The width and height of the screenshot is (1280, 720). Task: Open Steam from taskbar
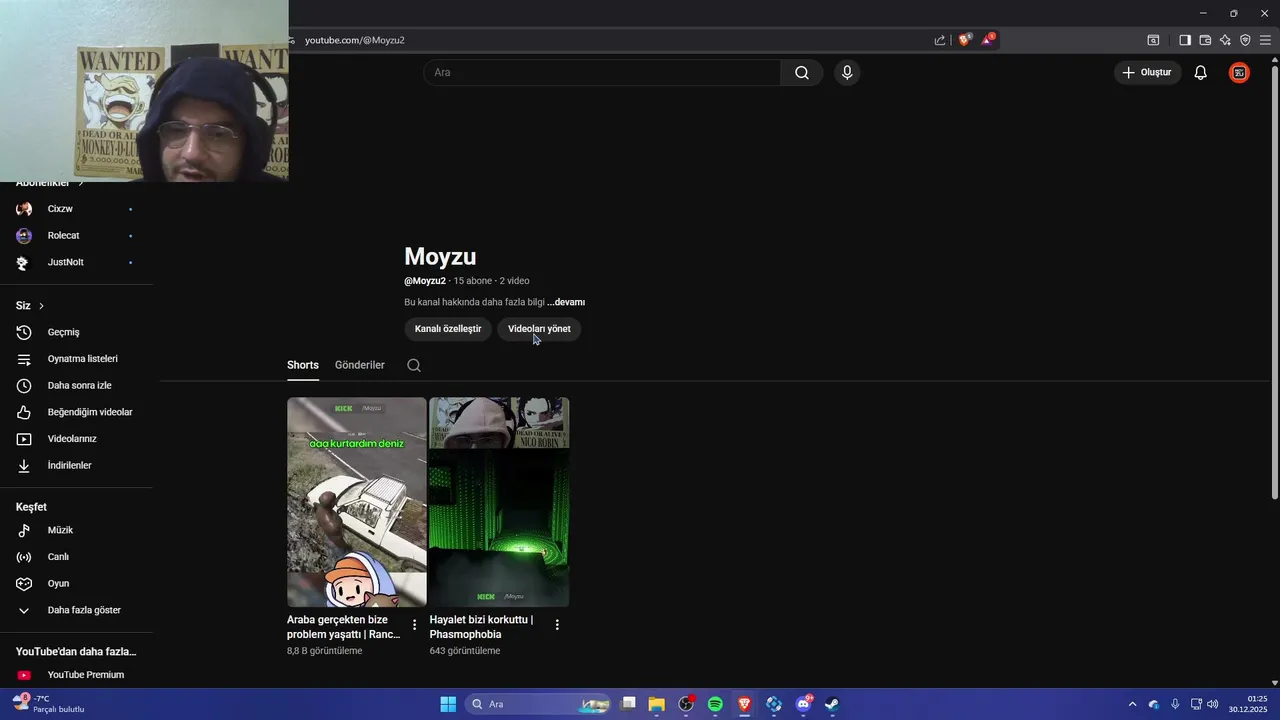point(832,704)
